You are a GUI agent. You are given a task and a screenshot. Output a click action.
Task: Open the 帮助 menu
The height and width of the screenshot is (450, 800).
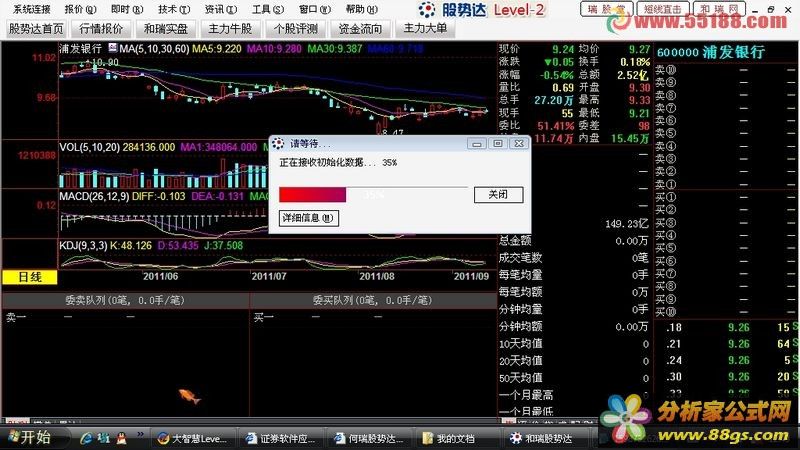pos(361,10)
